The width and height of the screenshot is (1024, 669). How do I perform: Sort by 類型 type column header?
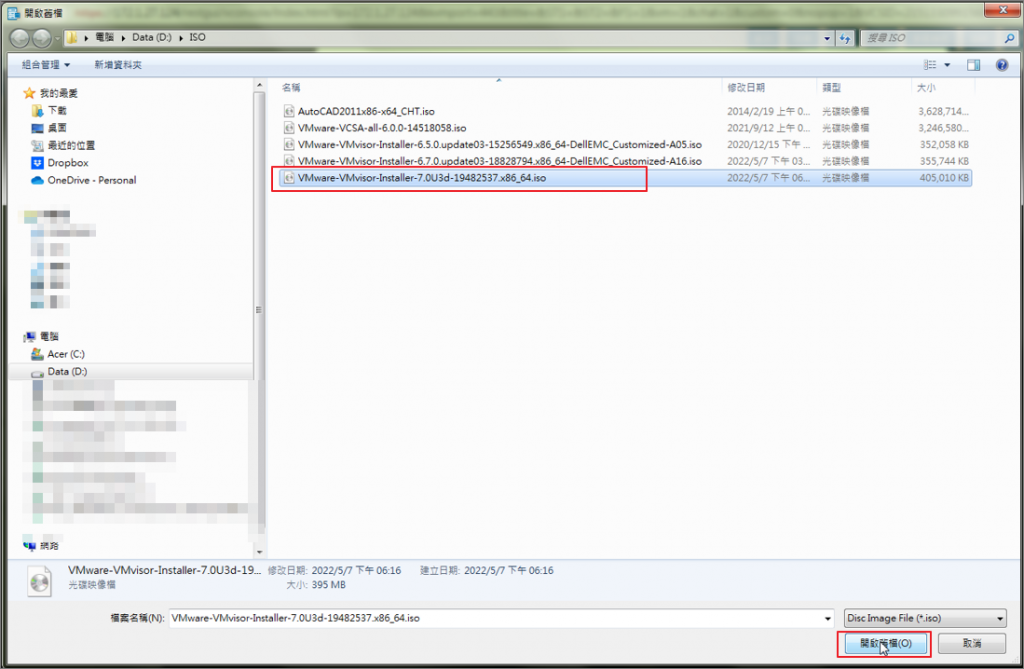pyautogui.click(x=831, y=88)
